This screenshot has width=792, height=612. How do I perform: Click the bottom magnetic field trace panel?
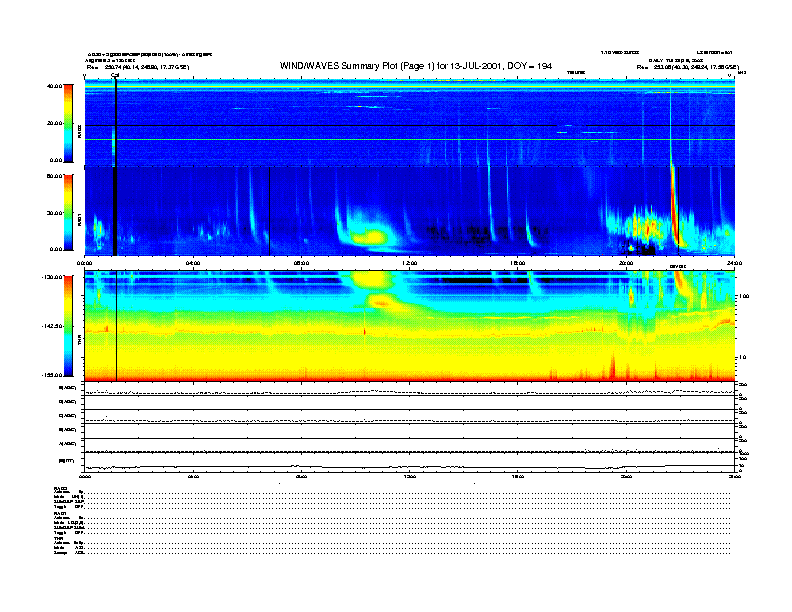(x=409, y=463)
